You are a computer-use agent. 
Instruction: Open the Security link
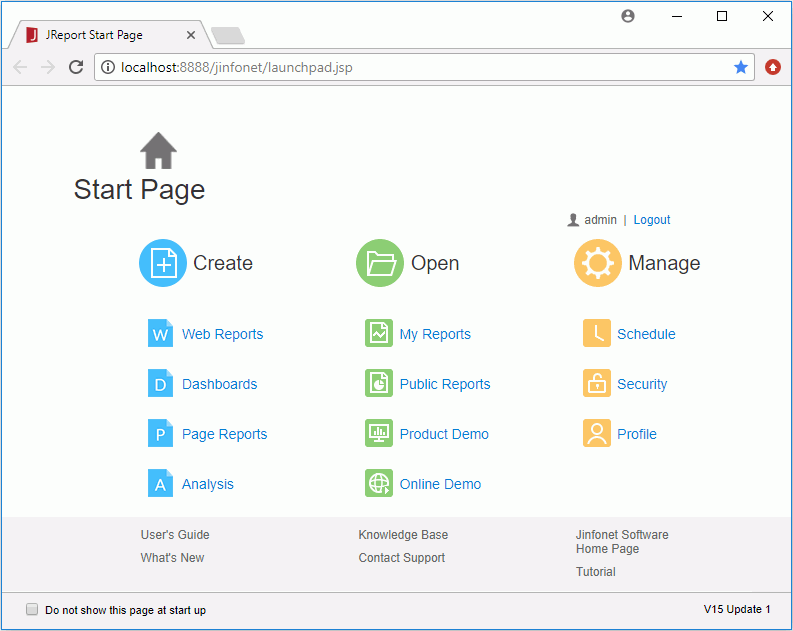[642, 384]
